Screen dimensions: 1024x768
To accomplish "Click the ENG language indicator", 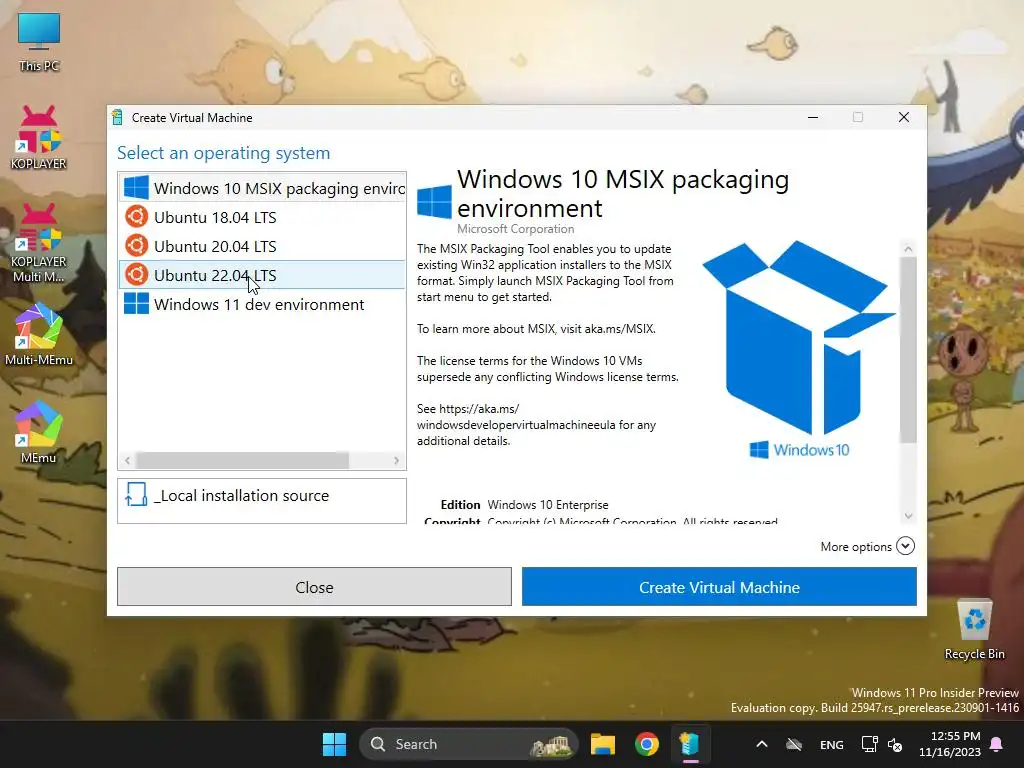I will (x=831, y=744).
